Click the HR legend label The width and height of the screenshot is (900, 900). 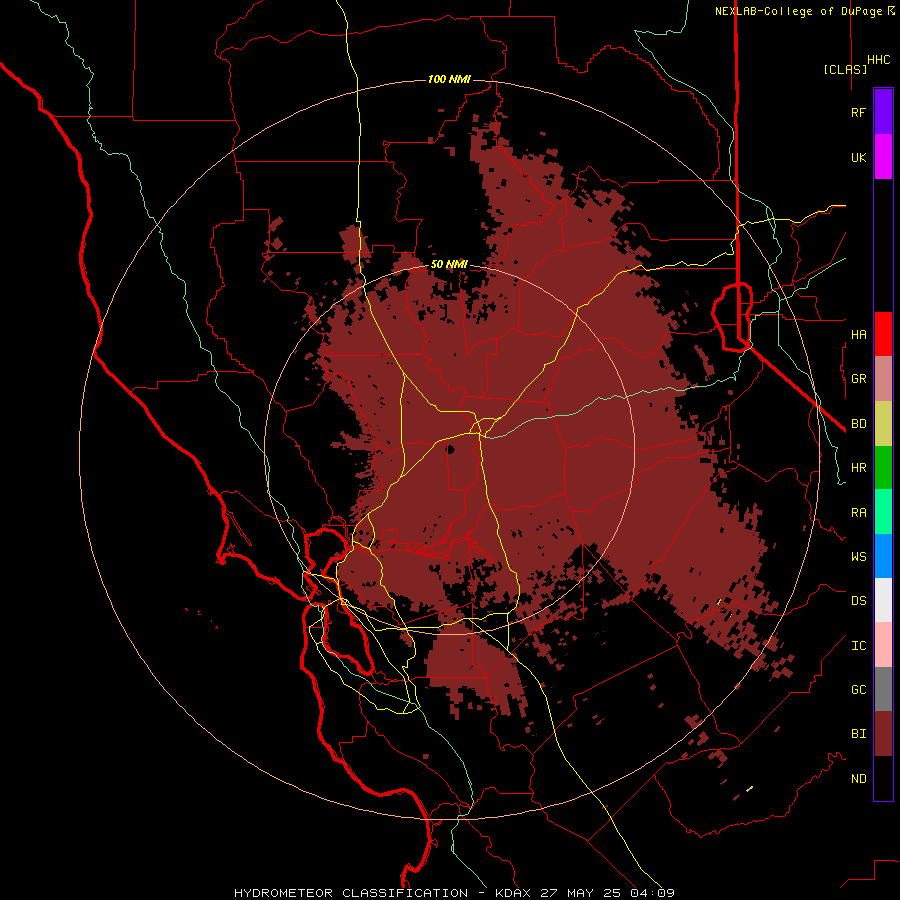(858, 468)
